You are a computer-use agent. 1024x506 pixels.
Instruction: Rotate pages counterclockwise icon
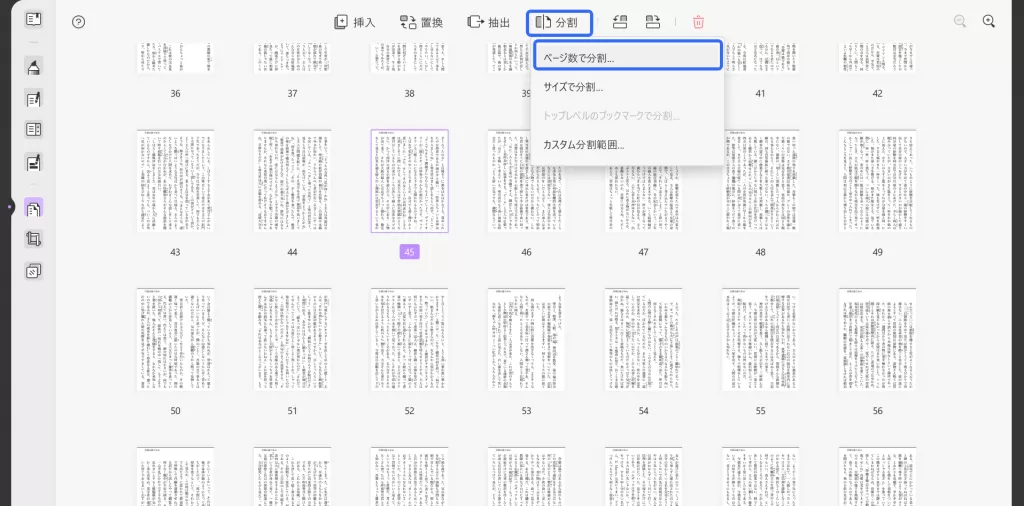(x=620, y=22)
